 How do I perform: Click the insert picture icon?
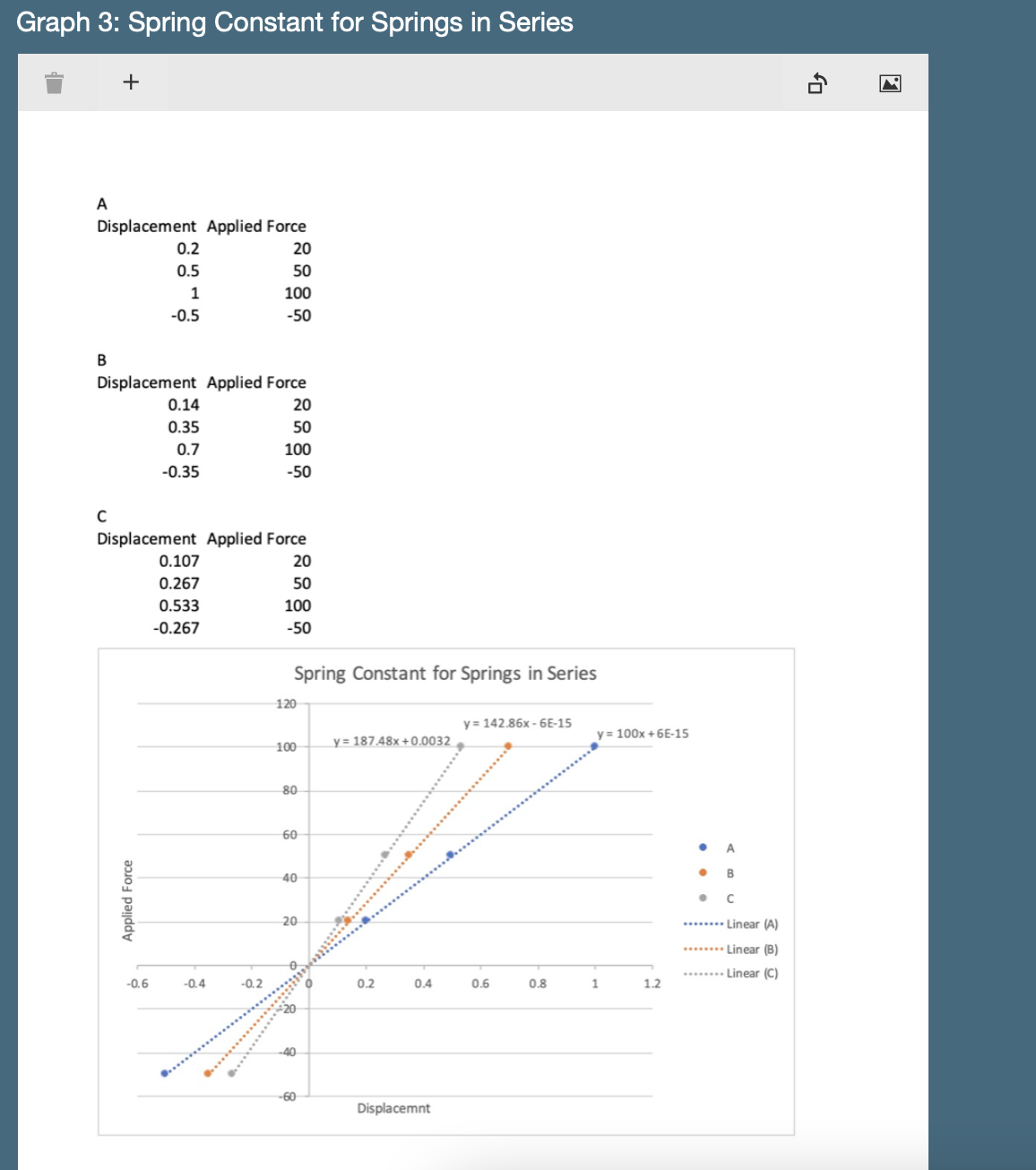pyautogui.click(x=889, y=82)
